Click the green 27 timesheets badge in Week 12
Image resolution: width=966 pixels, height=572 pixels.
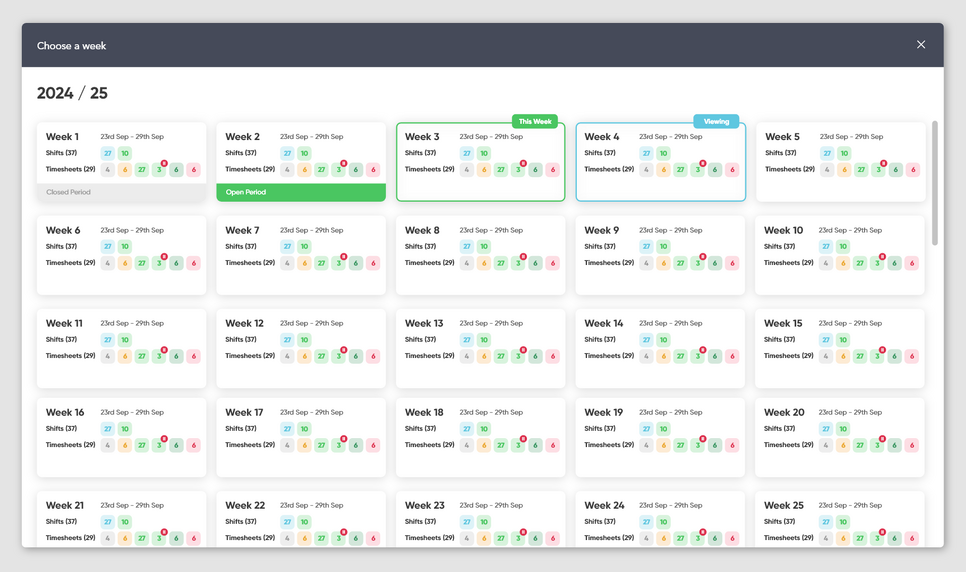coord(322,356)
